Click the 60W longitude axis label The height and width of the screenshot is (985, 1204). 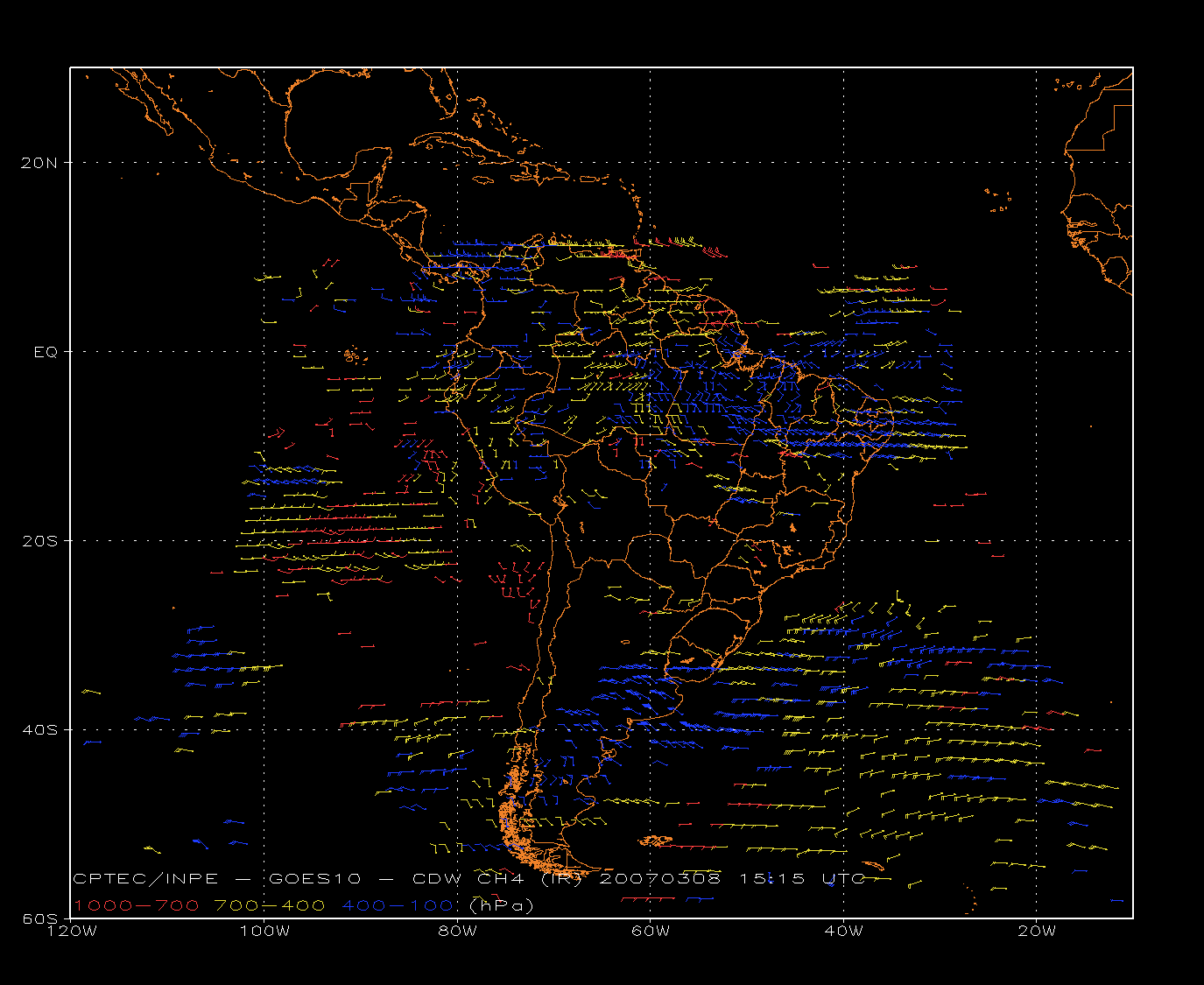[651, 931]
